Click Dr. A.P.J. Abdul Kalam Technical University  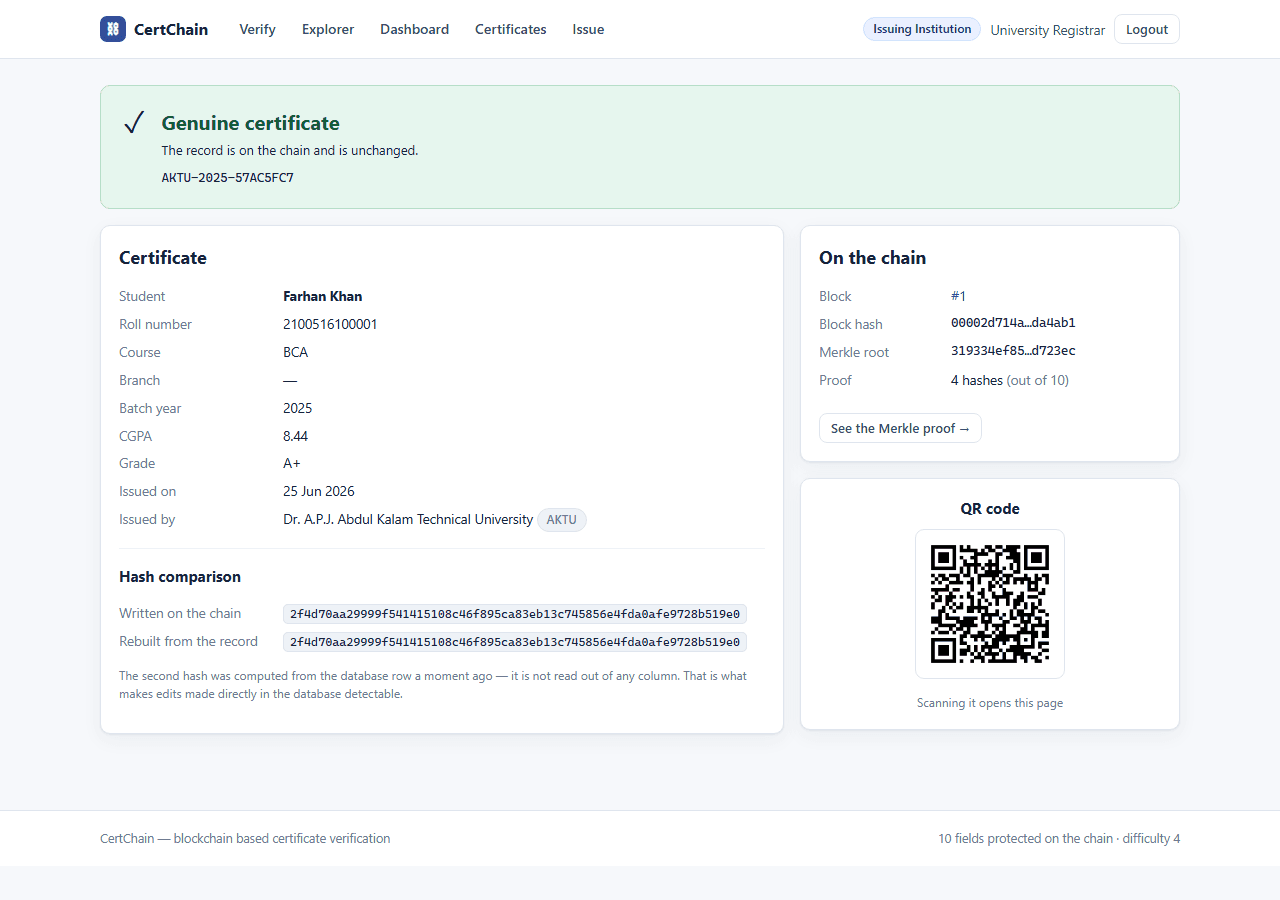click(408, 519)
